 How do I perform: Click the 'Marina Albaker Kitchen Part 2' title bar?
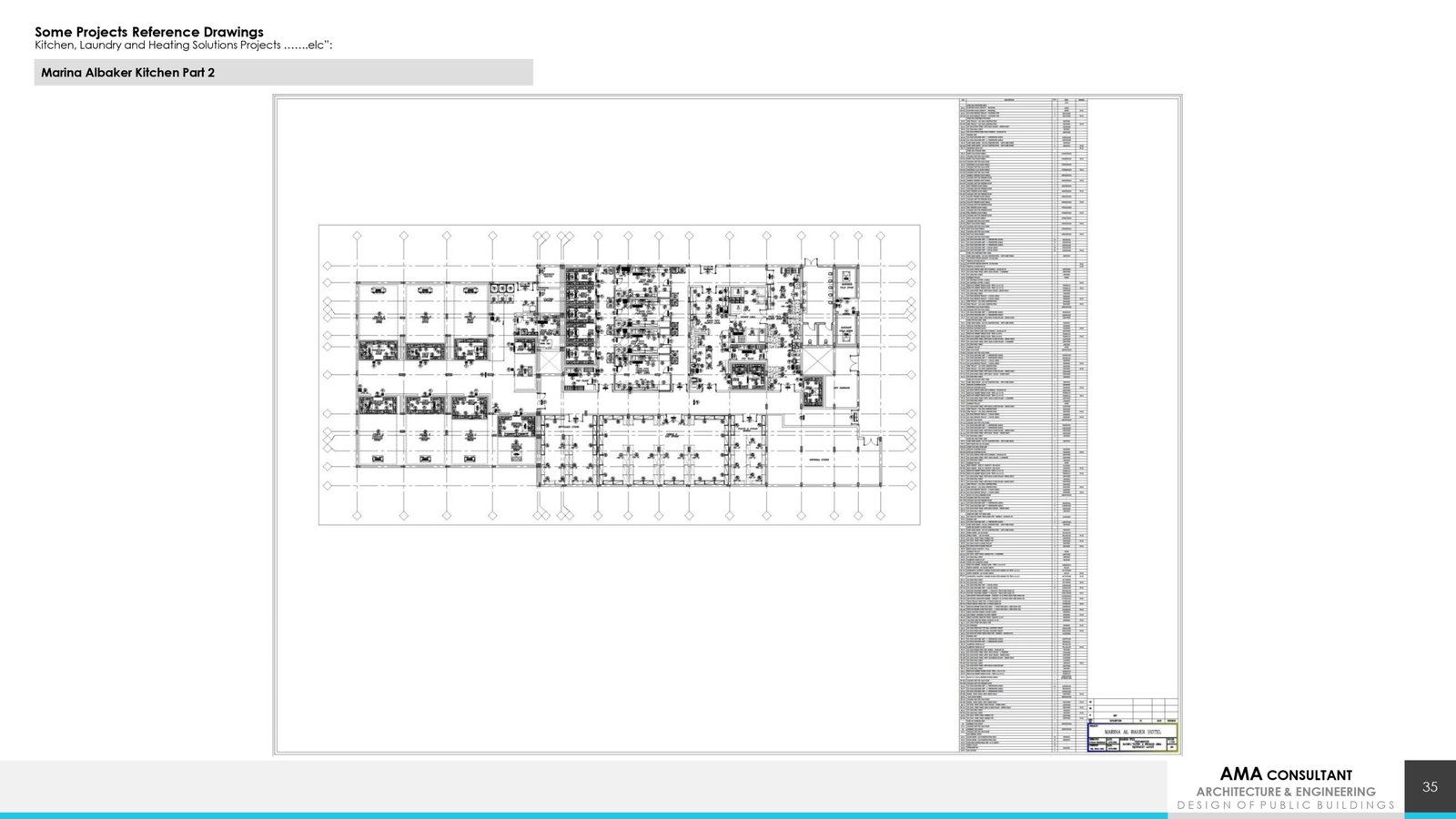tap(283, 73)
